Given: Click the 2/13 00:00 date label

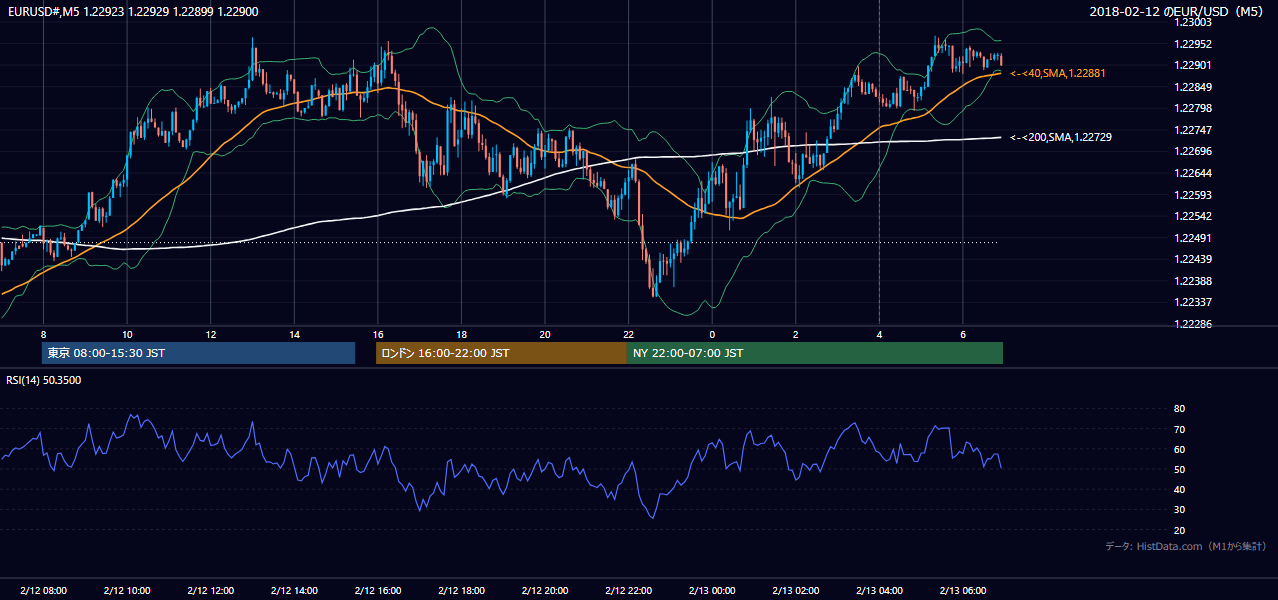Looking at the screenshot, I should coord(712,591).
